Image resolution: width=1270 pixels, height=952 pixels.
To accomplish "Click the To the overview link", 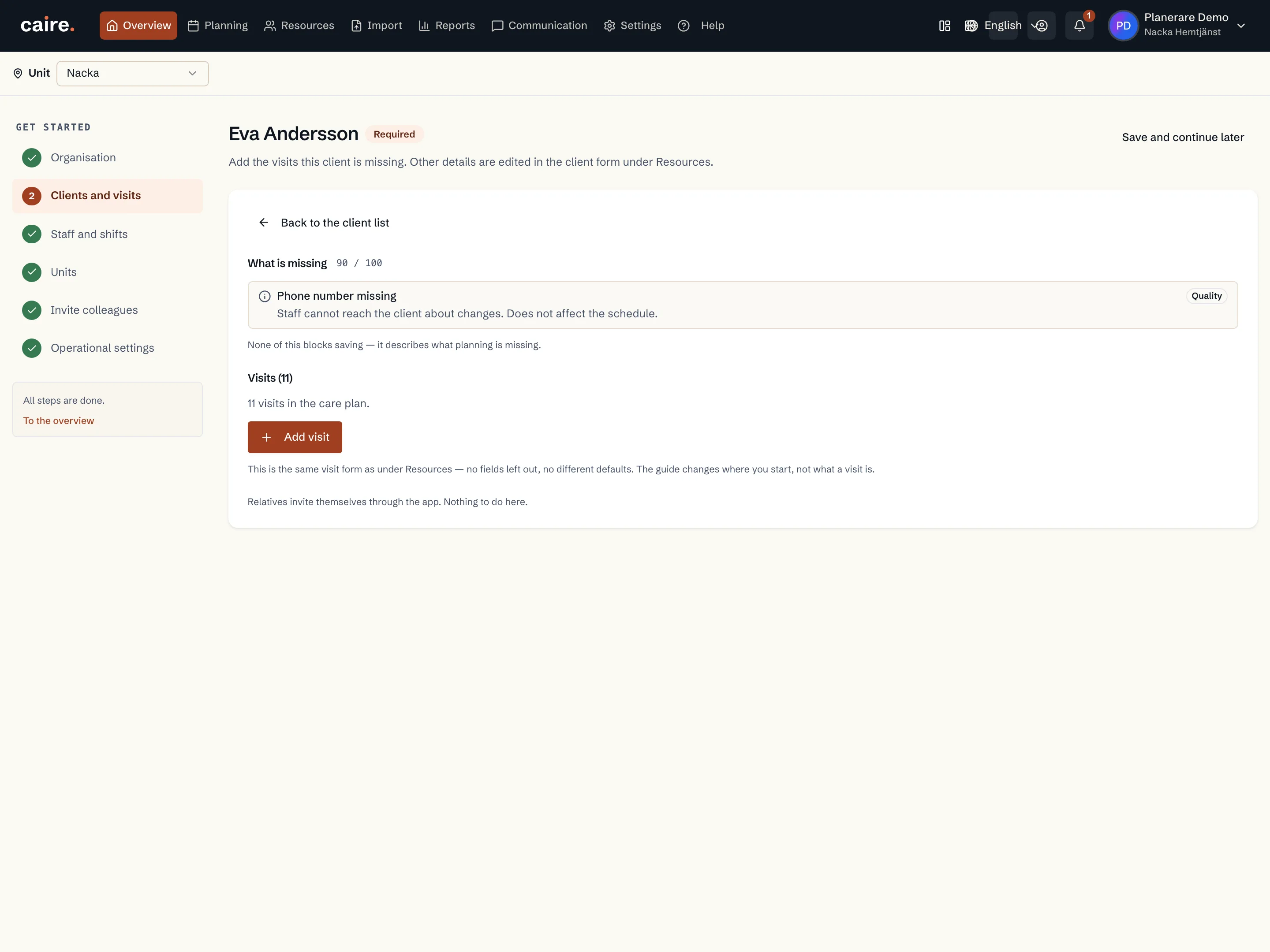I will tap(59, 420).
